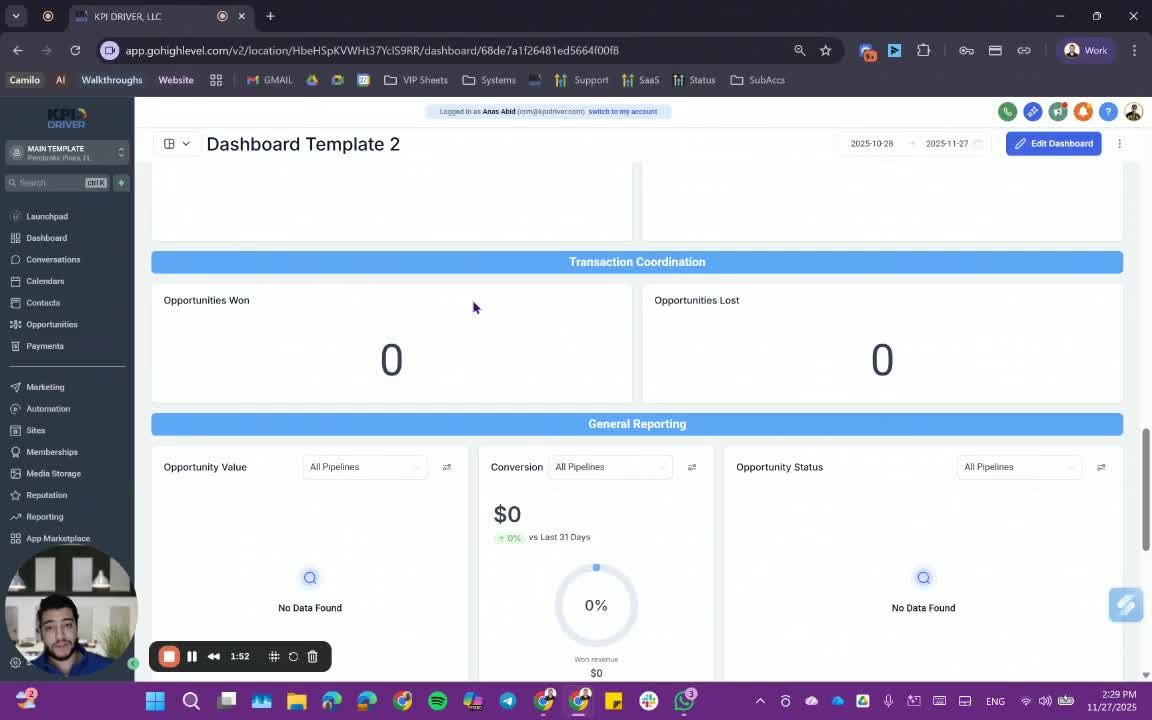Open the orange notifications bell icon
Screen dimensions: 1152x720
point(1083,112)
